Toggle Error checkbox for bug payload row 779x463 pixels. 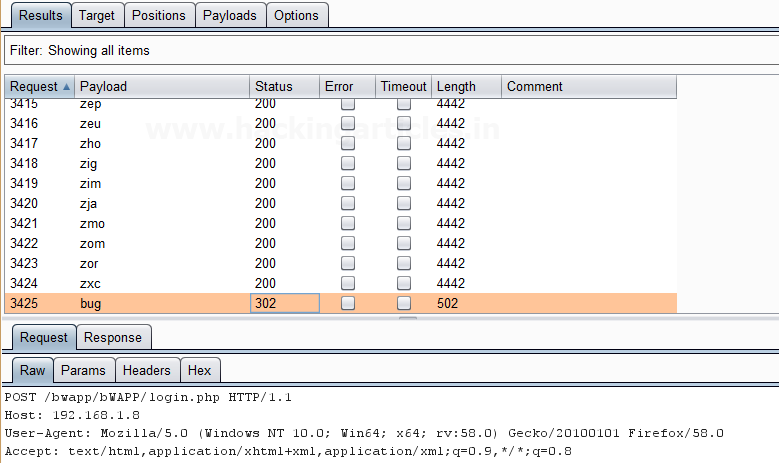pyautogui.click(x=348, y=303)
